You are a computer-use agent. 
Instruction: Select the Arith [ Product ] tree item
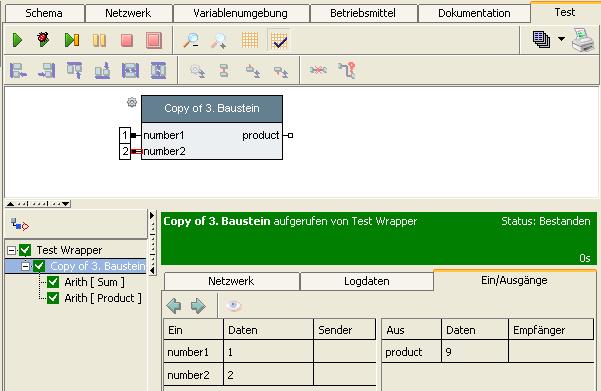coord(103,298)
